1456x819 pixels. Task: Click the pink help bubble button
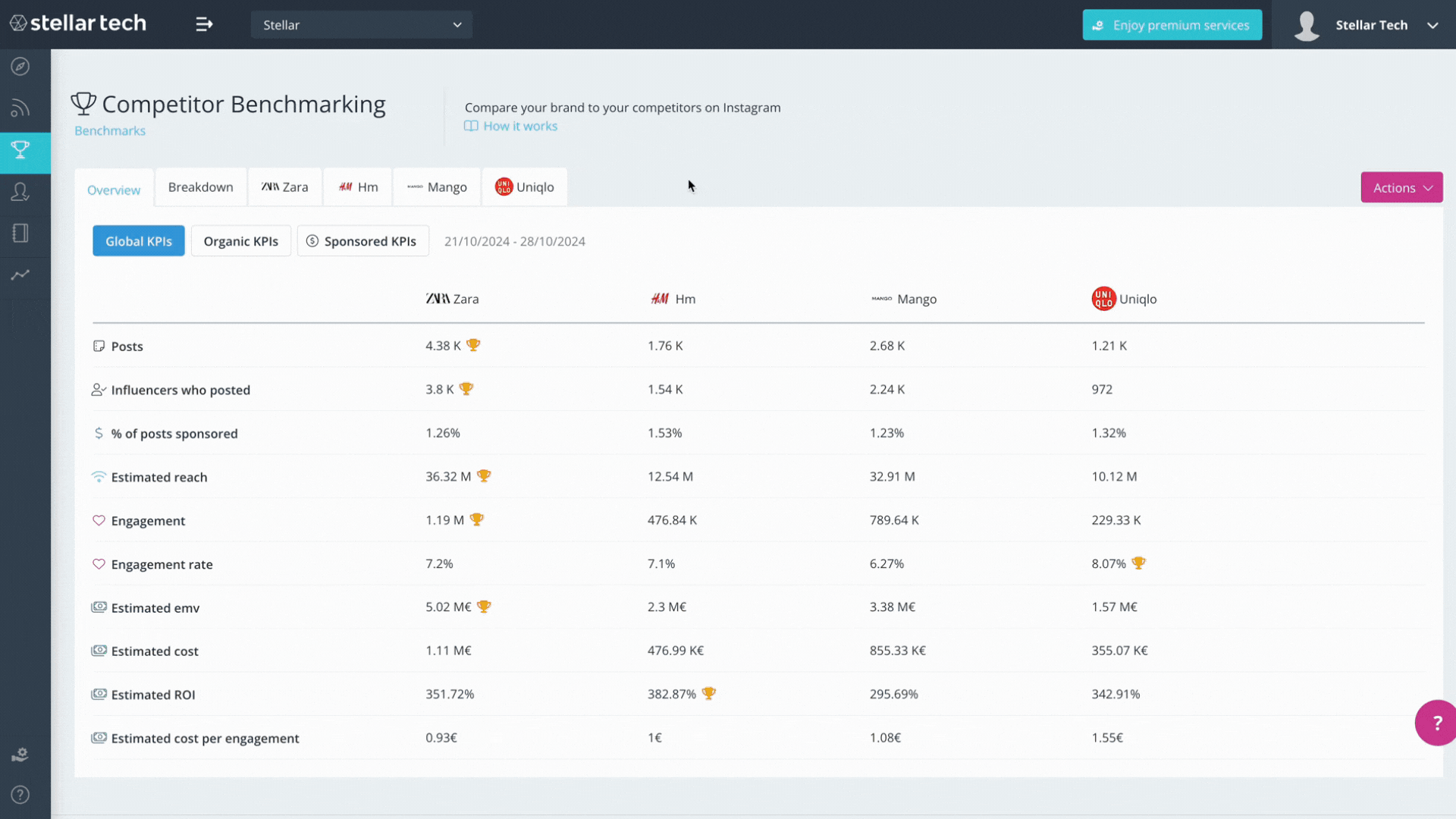[x=1436, y=723]
